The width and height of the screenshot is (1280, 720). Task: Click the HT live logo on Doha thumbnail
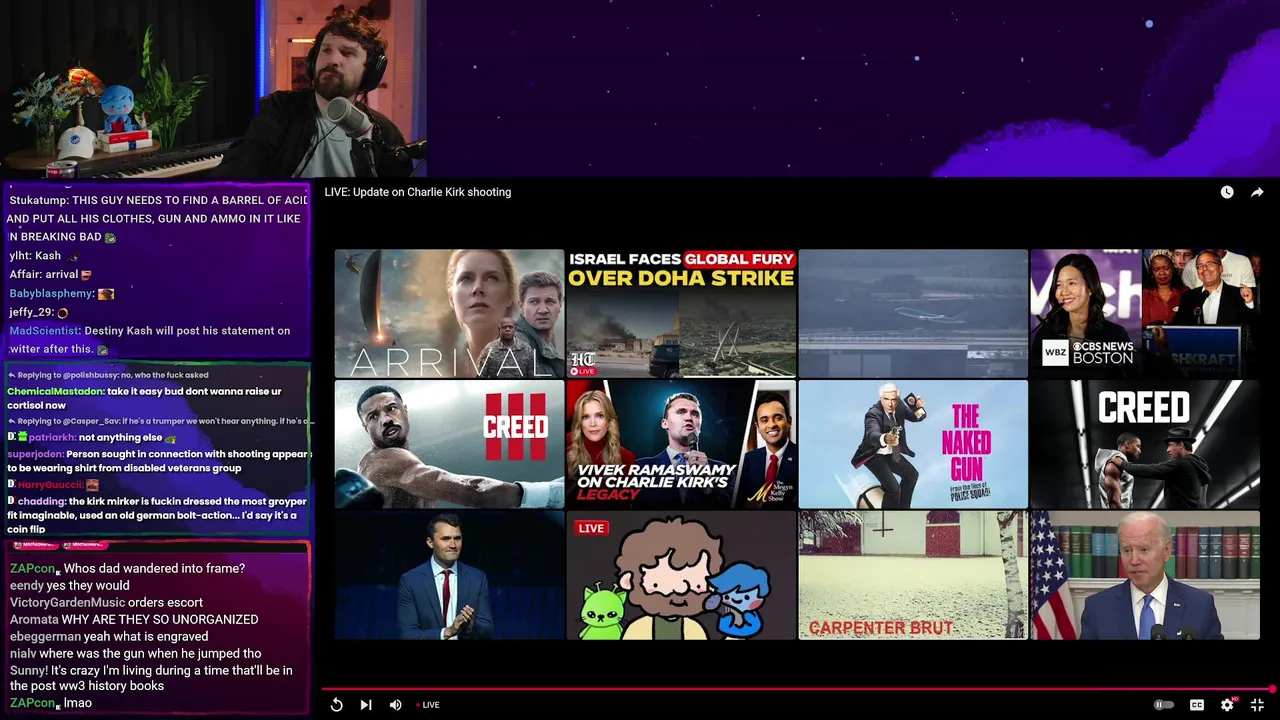tap(583, 364)
